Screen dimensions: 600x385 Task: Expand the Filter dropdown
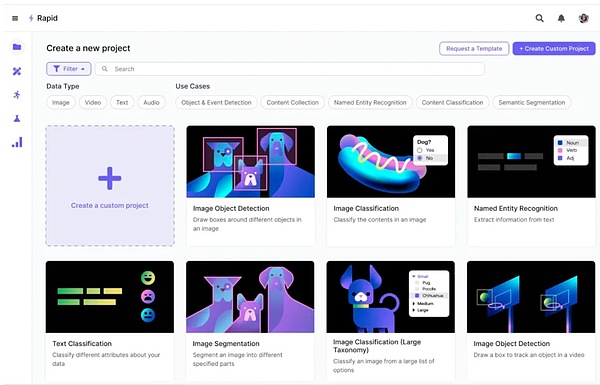(68, 69)
